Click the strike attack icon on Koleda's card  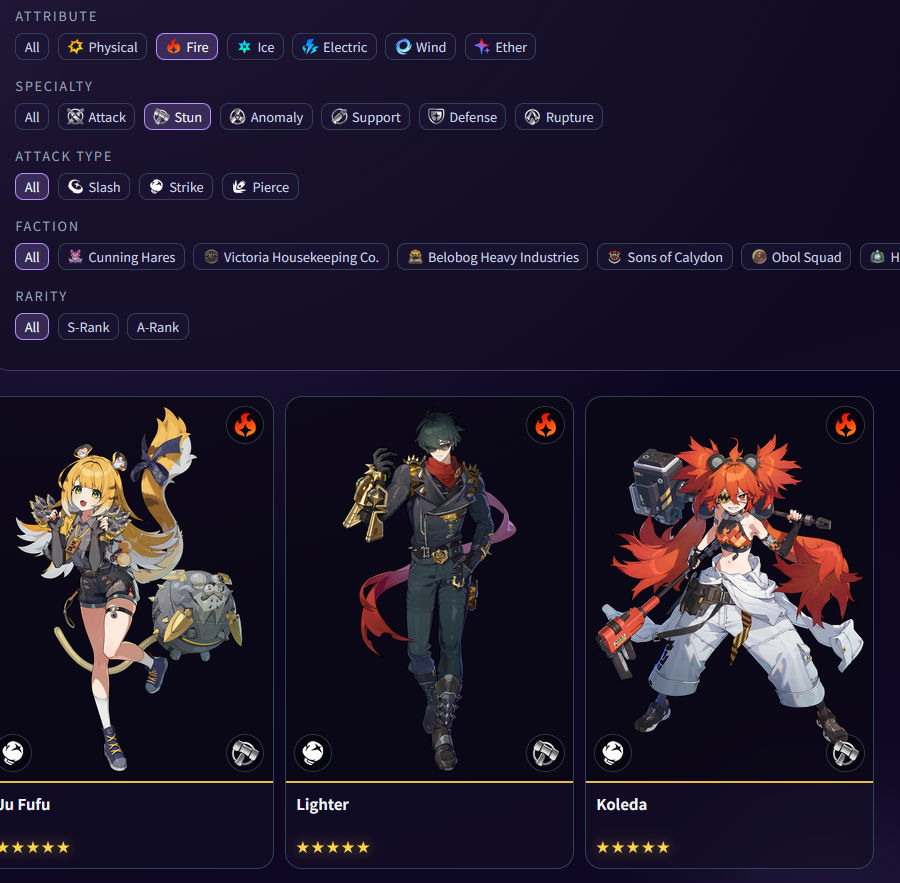point(612,753)
